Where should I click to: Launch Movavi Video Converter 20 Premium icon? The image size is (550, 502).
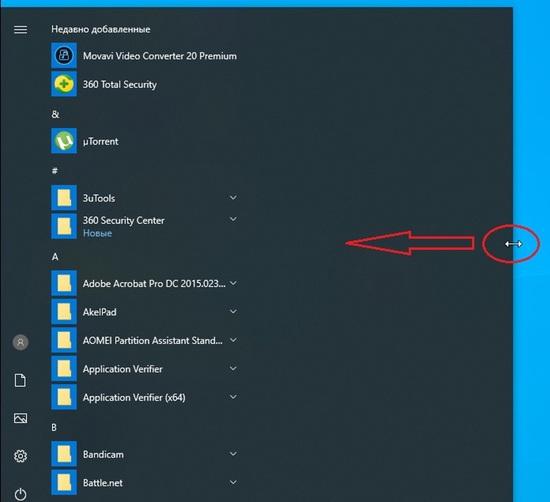pyautogui.click(x=64, y=55)
